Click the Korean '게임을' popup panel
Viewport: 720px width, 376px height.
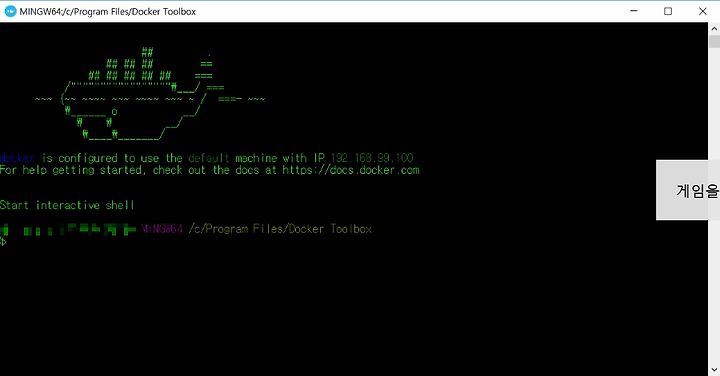(x=688, y=190)
